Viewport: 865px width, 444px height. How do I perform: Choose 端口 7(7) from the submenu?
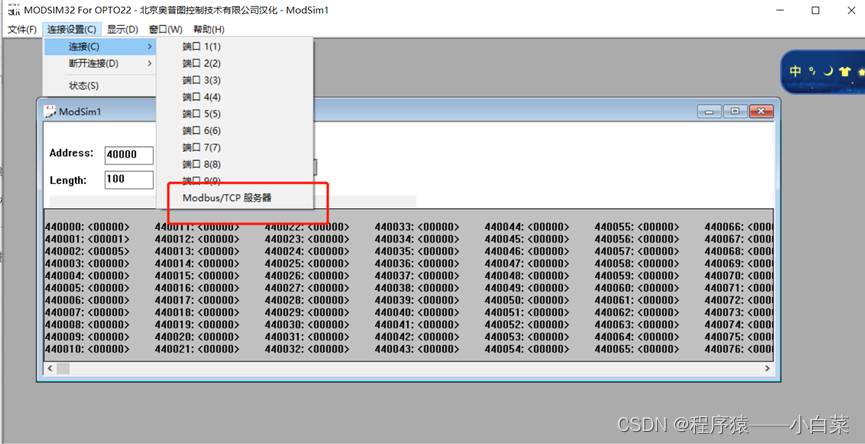[235, 148]
